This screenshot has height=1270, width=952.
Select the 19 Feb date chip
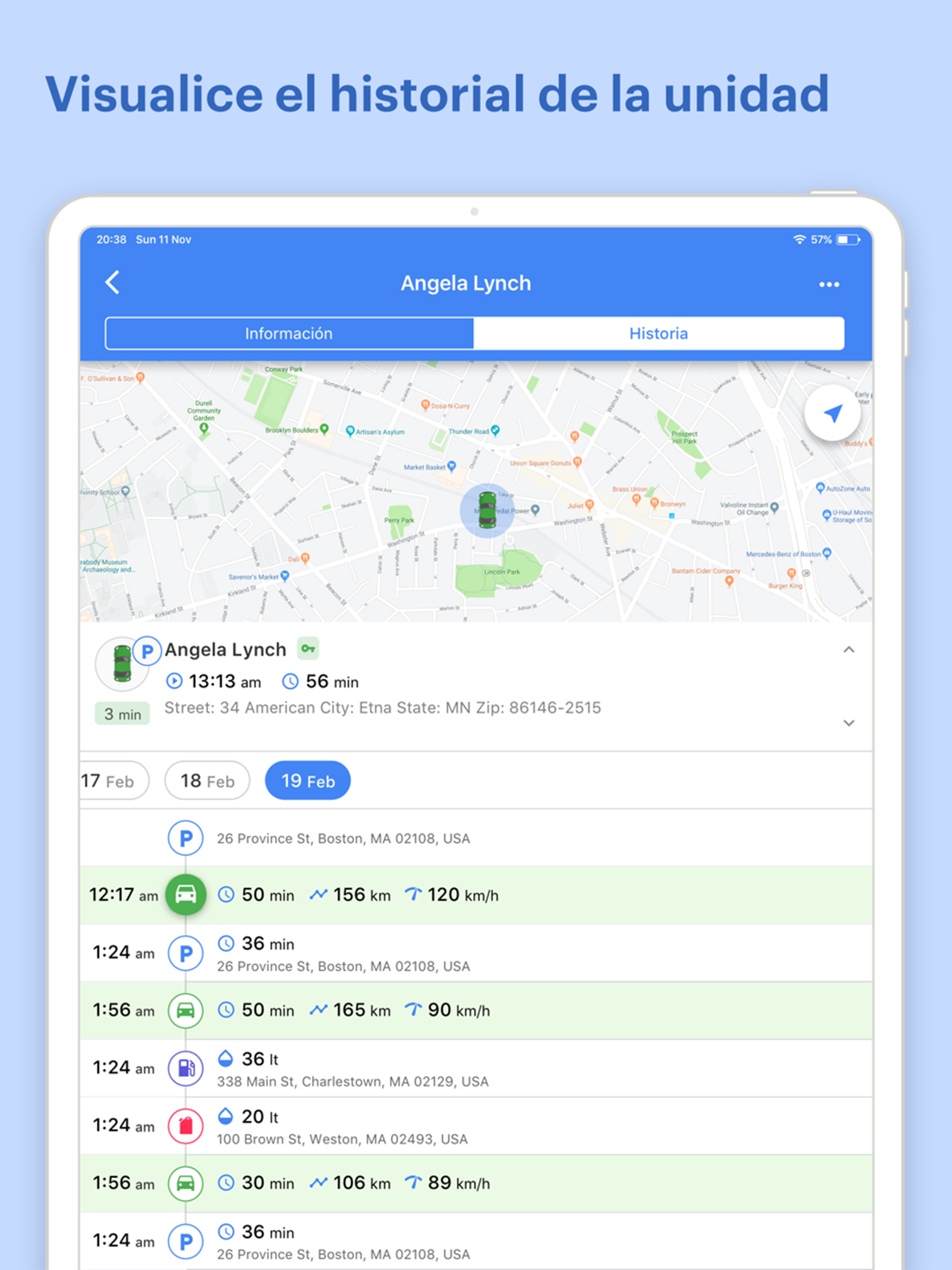(x=308, y=781)
